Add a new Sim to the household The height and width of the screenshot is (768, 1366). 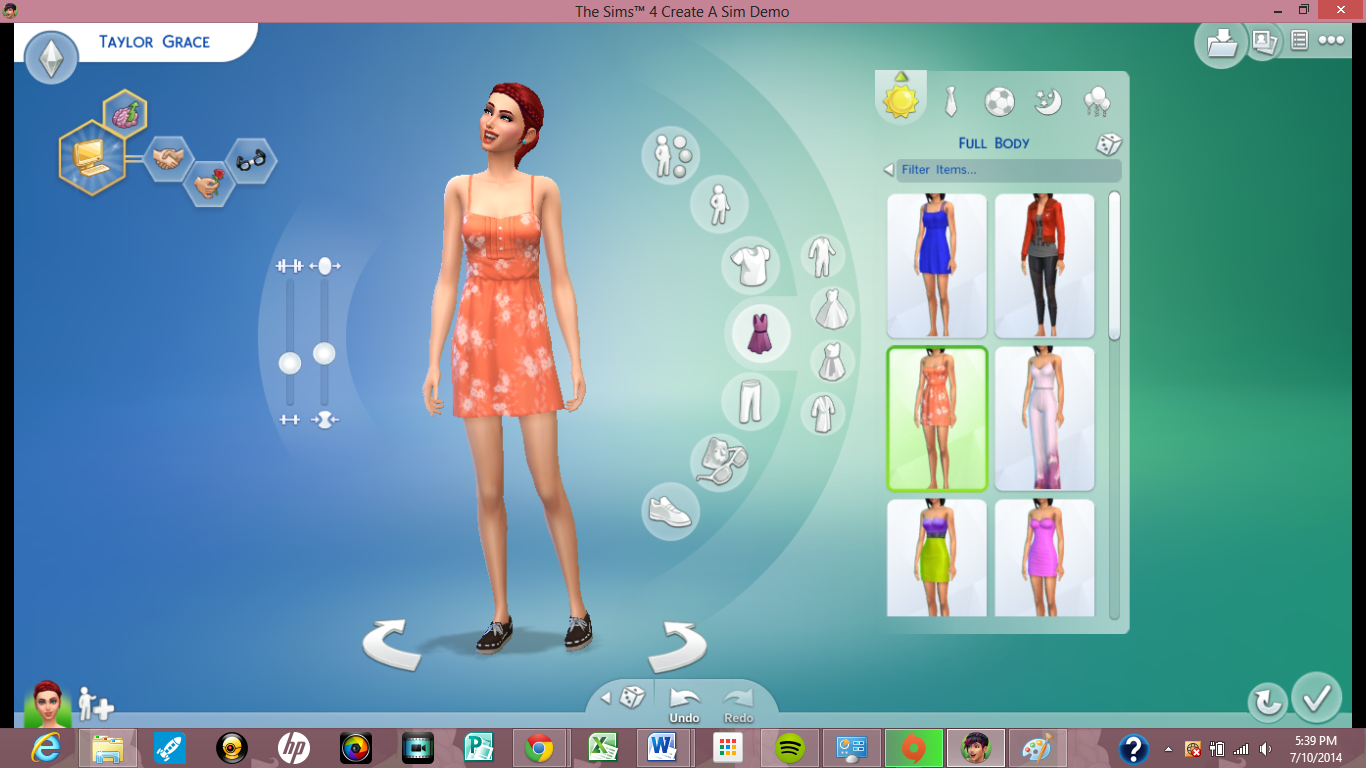tap(95, 704)
